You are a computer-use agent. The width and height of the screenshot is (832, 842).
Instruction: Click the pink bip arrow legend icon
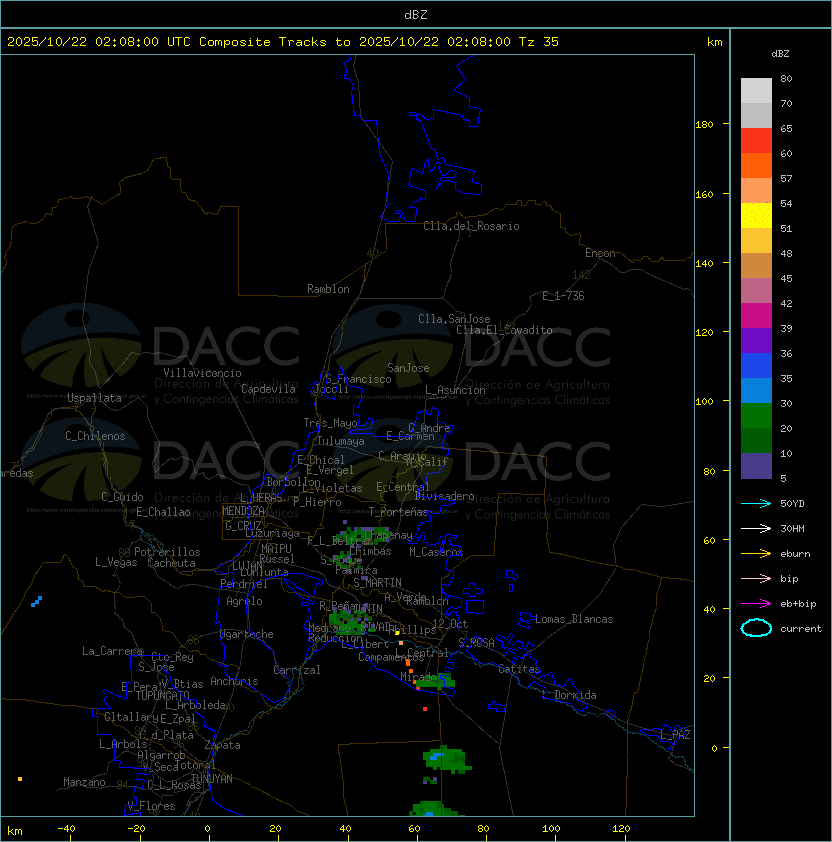pos(756,578)
